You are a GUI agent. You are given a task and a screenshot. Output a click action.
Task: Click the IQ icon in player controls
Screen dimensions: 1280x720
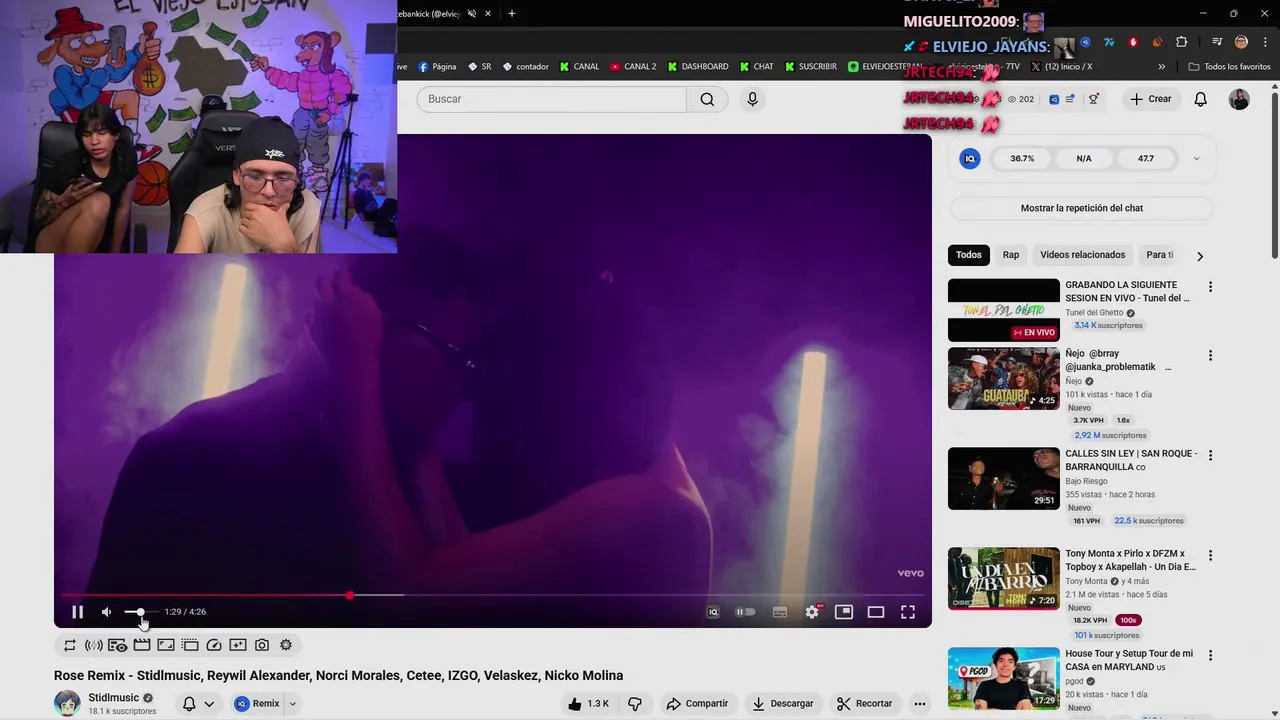[713, 612]
